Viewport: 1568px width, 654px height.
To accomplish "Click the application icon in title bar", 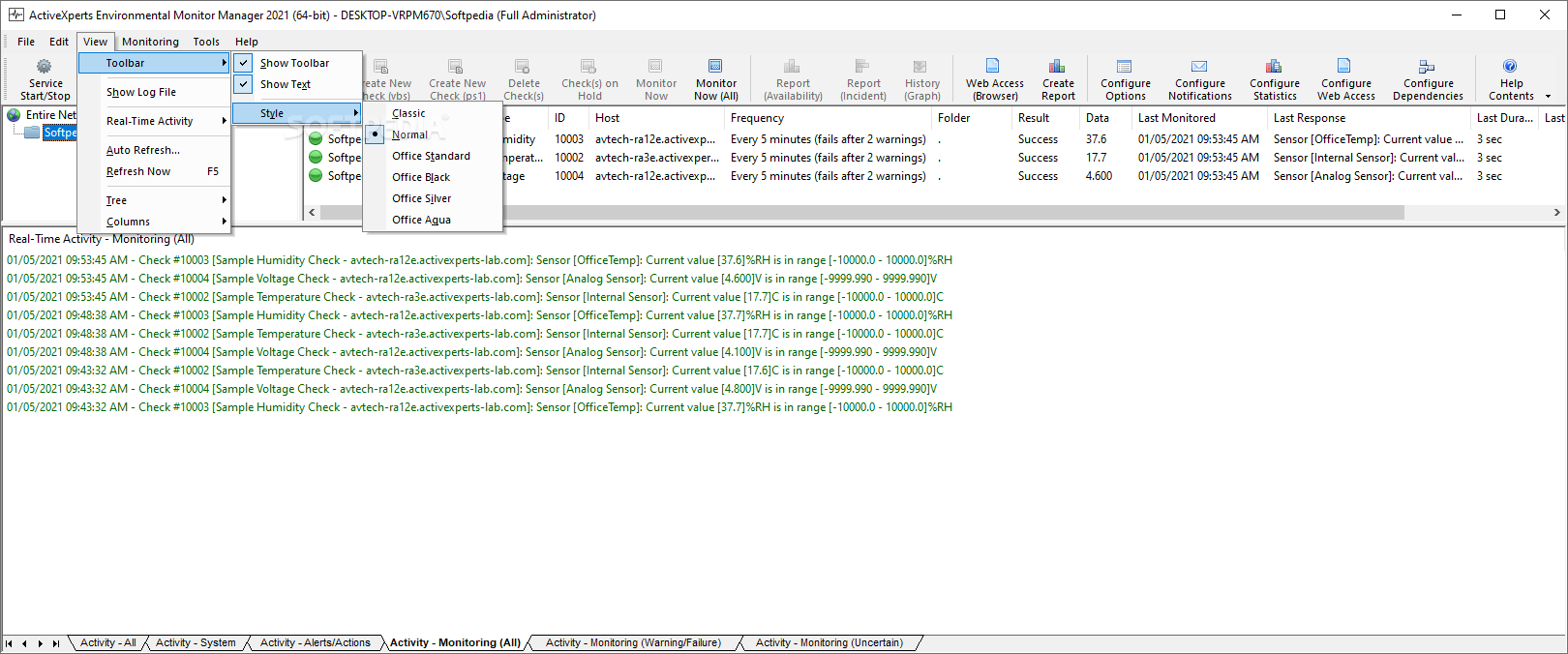I will click(15, 15).
